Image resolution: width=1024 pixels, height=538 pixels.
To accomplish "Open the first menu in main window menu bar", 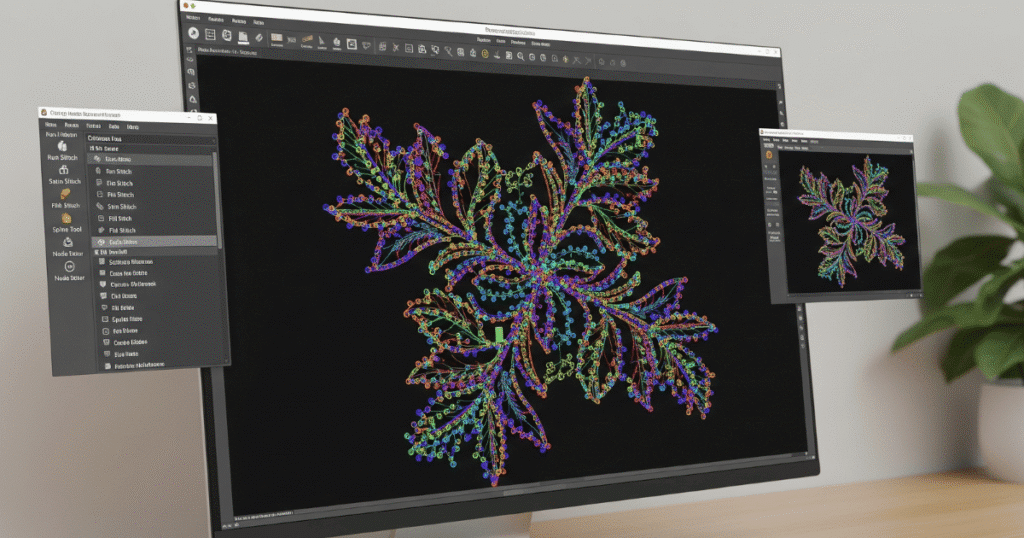I will point(193,18).
